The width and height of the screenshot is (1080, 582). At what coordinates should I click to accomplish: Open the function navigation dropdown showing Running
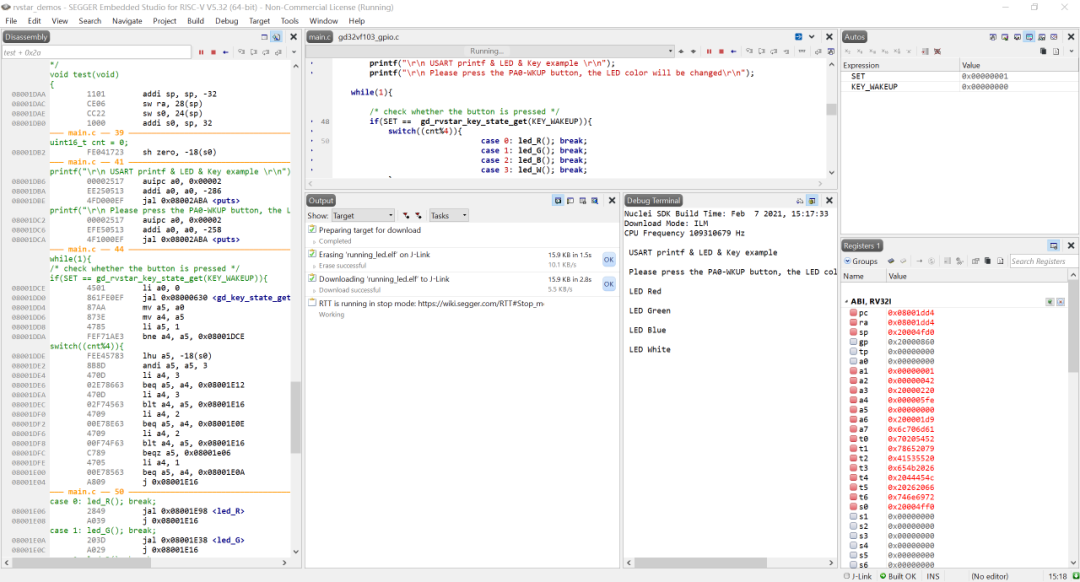coord(490,51)
